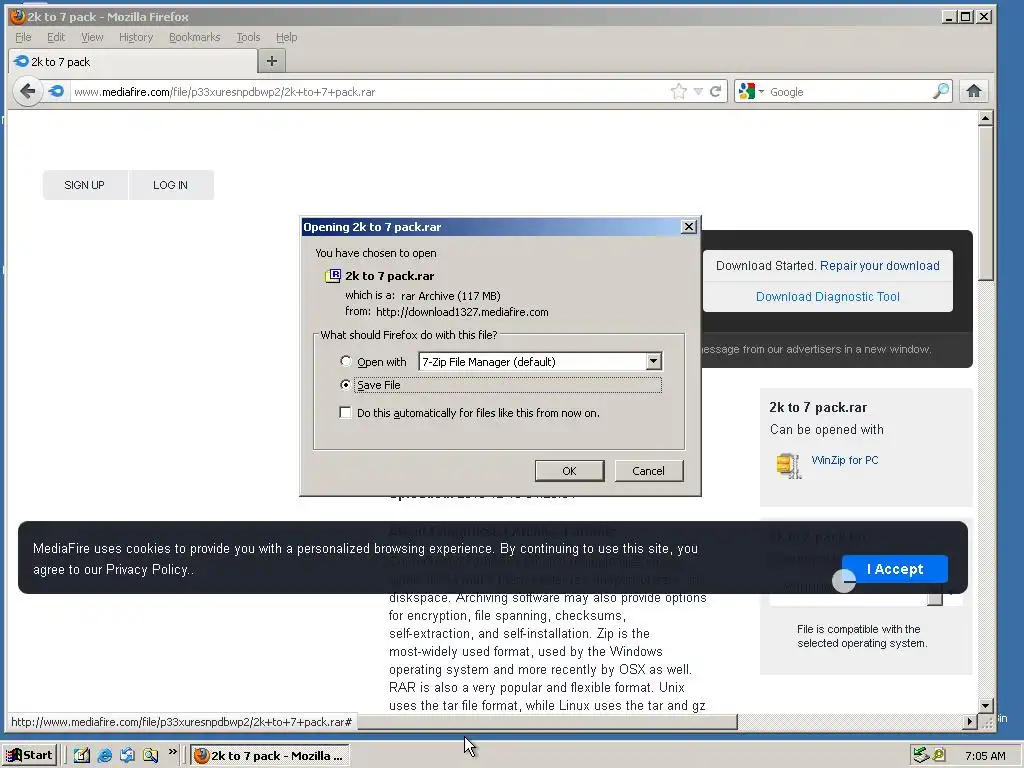
Task: Close the Opening 2k to 7 pack.rar dialog
Action: click(688, 227)
